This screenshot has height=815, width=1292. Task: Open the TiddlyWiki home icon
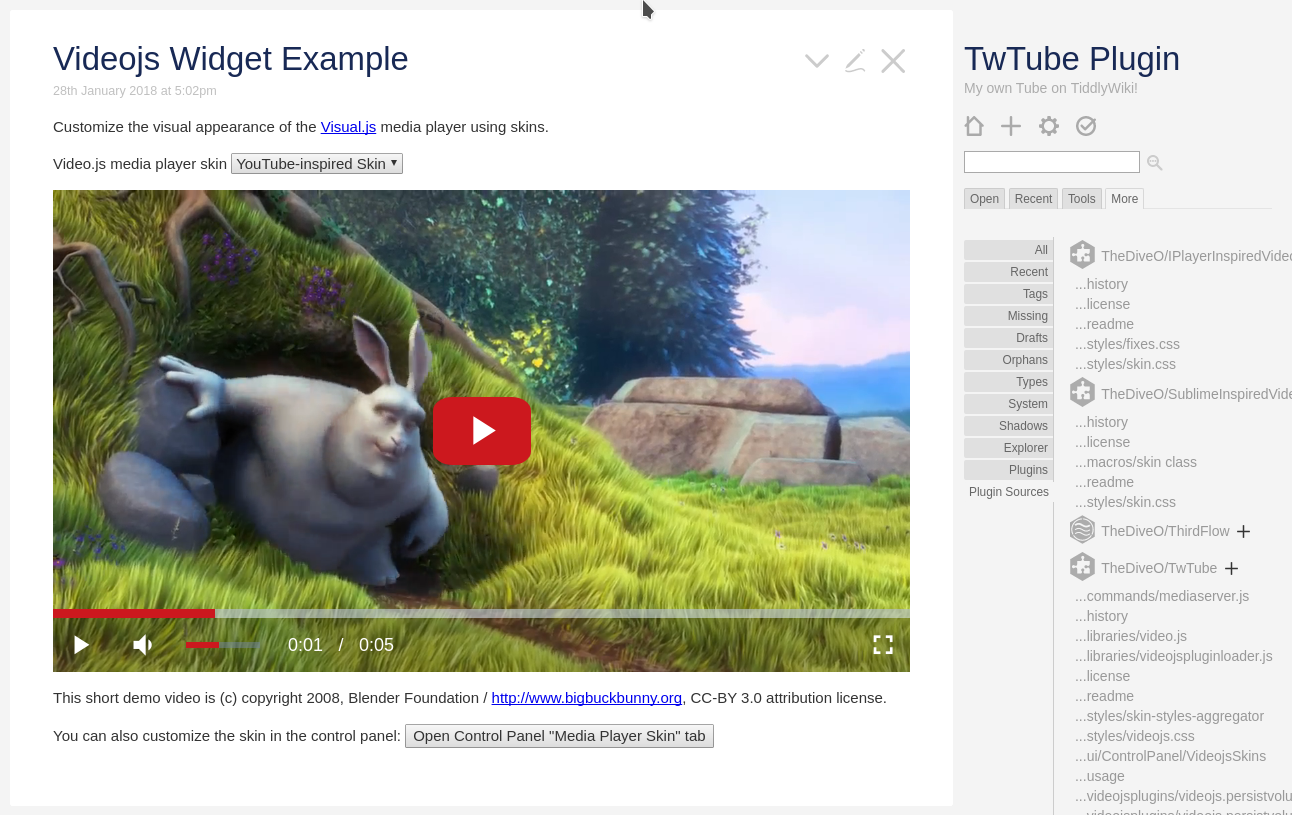973,126
